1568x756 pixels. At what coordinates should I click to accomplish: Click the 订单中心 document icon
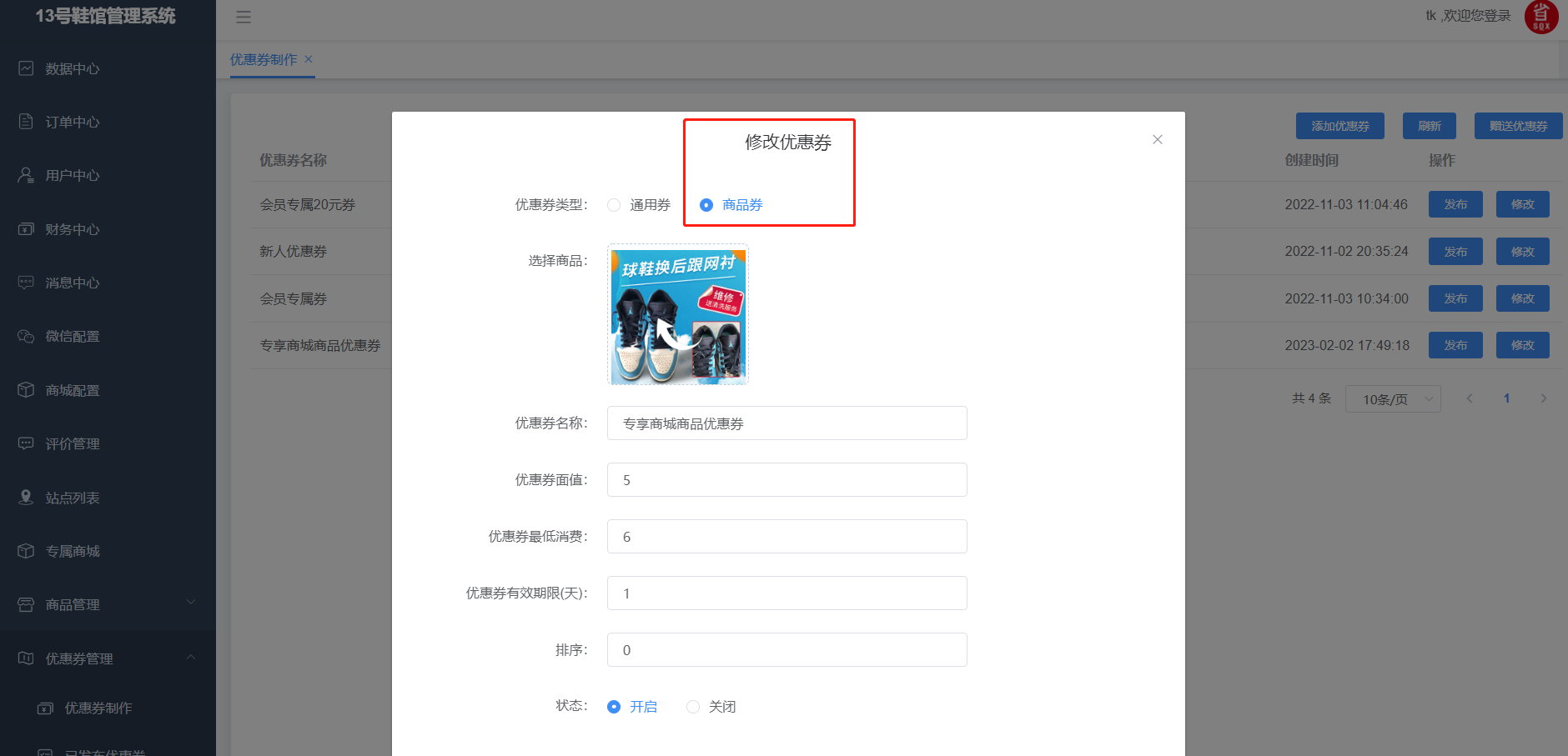point(26,122)
